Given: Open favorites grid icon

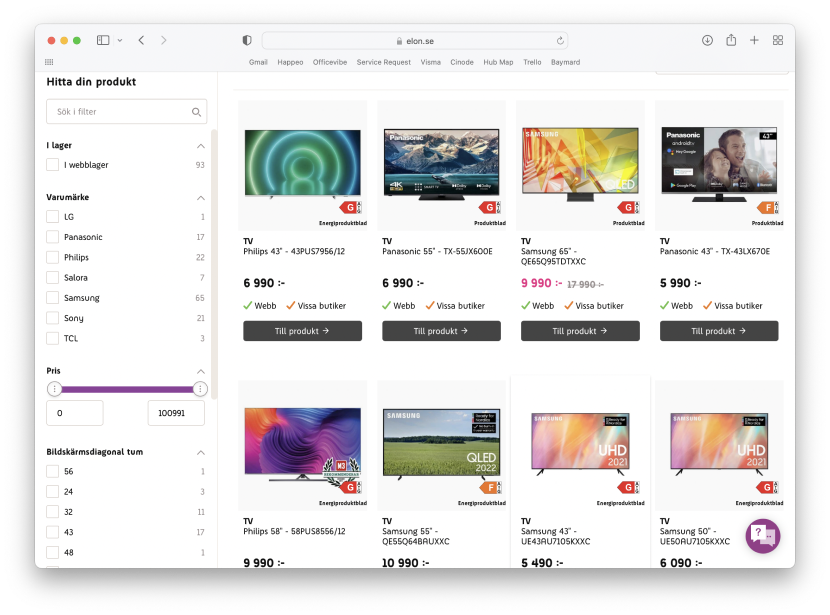Looking at the screenshot, I should point(49,62).
